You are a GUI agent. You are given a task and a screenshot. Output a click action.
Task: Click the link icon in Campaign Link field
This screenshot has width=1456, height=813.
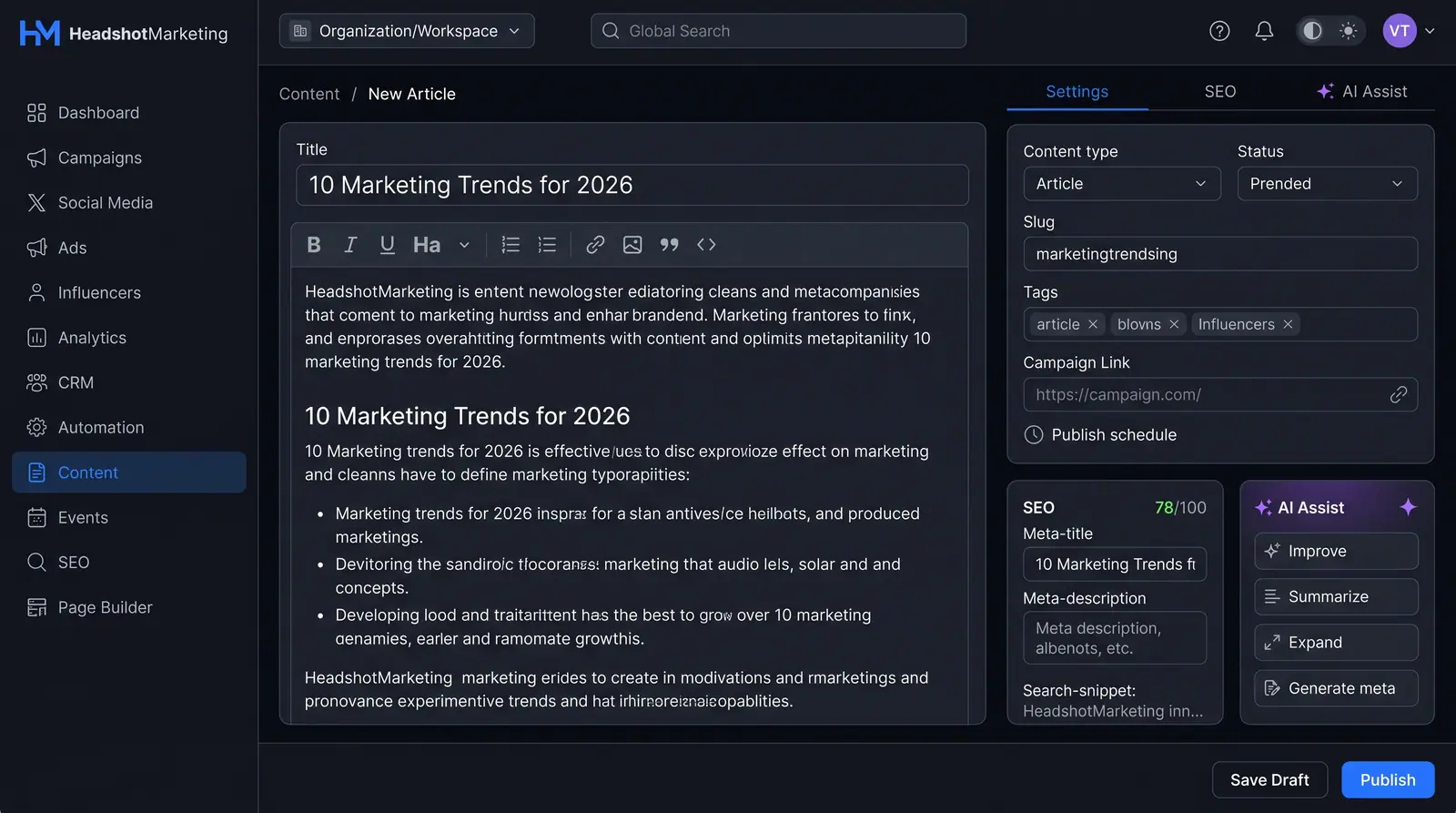point(1399,394)
